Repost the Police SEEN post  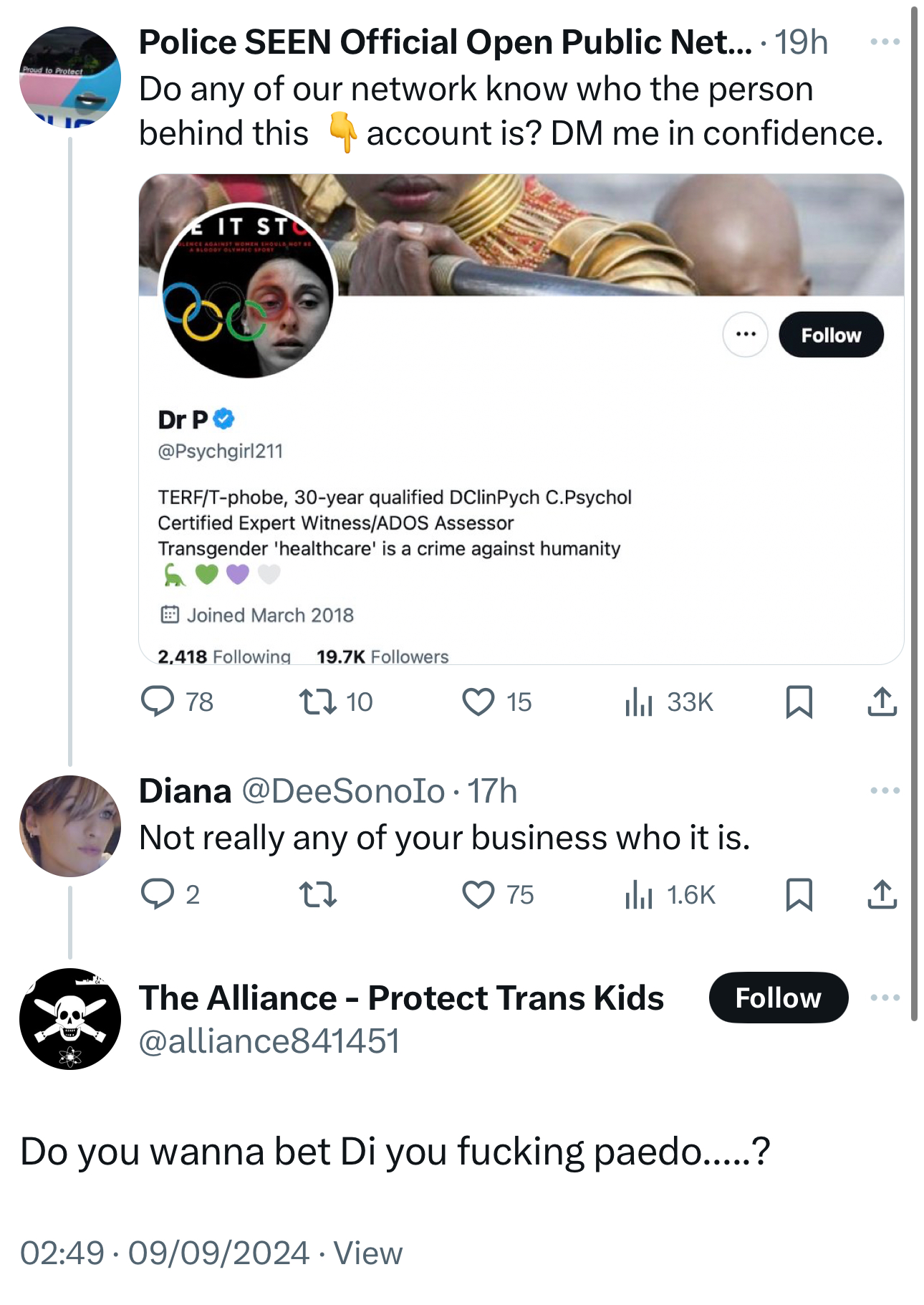318,702
